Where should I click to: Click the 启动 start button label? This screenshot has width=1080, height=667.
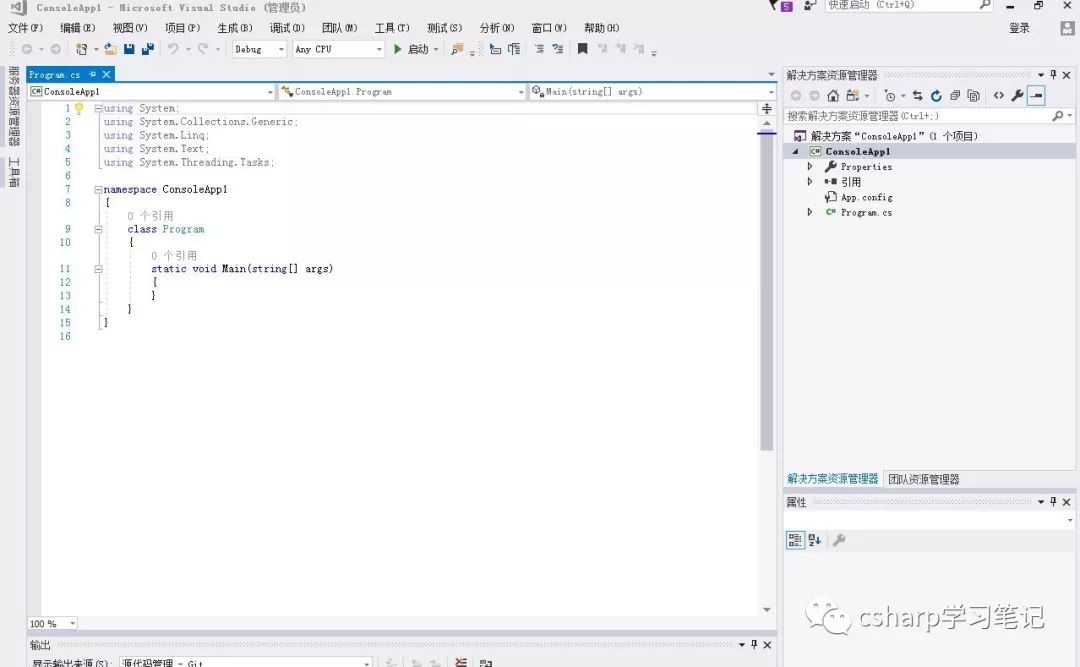pos(417,49)
